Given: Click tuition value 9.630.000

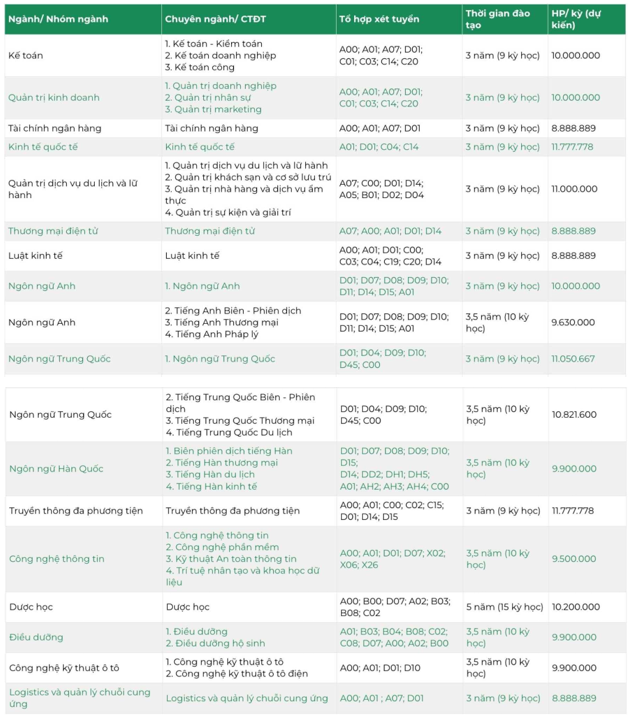Looking at the screenshot, I should pyautogui.click(x=573, y=323).
